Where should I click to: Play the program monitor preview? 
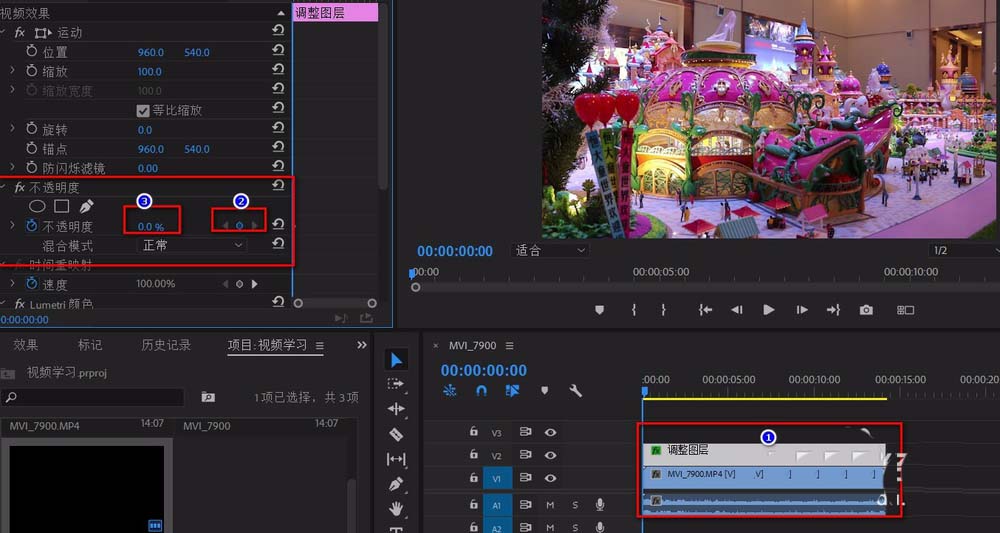click(x=768, y=310)
